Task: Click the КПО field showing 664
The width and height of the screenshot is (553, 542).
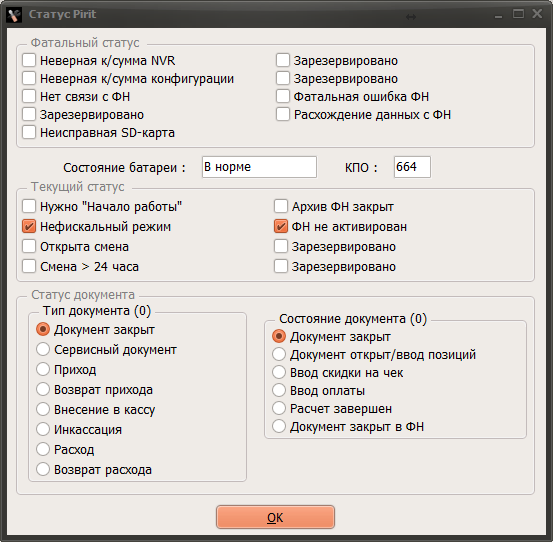Action: pos(412,167)
